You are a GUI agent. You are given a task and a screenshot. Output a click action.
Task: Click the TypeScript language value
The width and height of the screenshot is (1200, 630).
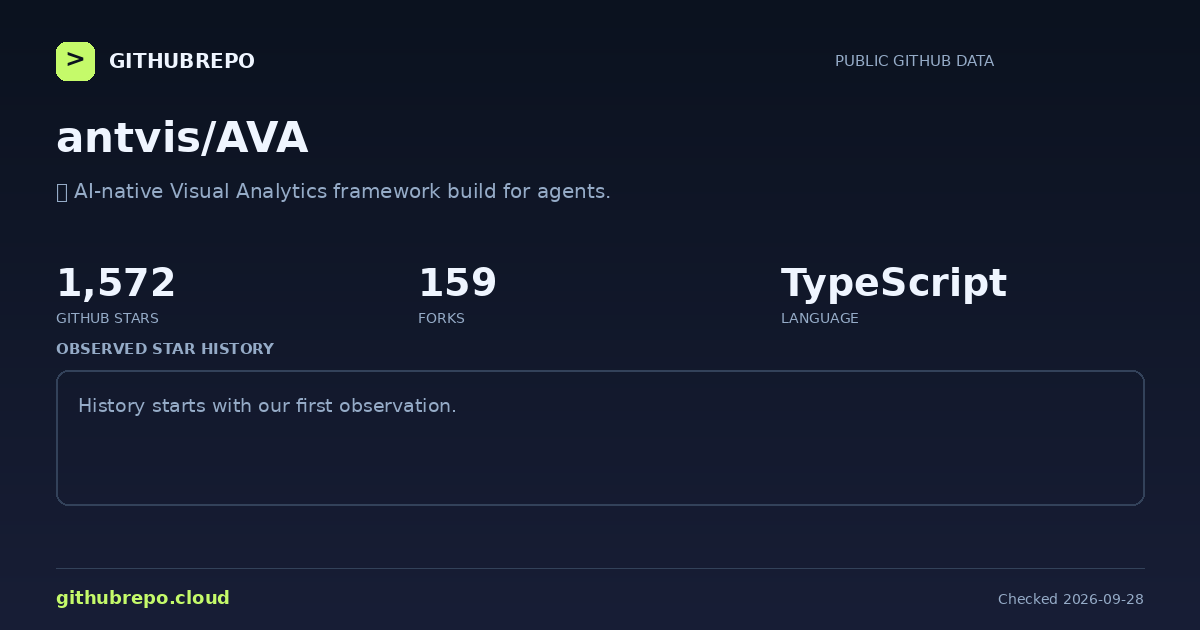click(x=893, y=284)
